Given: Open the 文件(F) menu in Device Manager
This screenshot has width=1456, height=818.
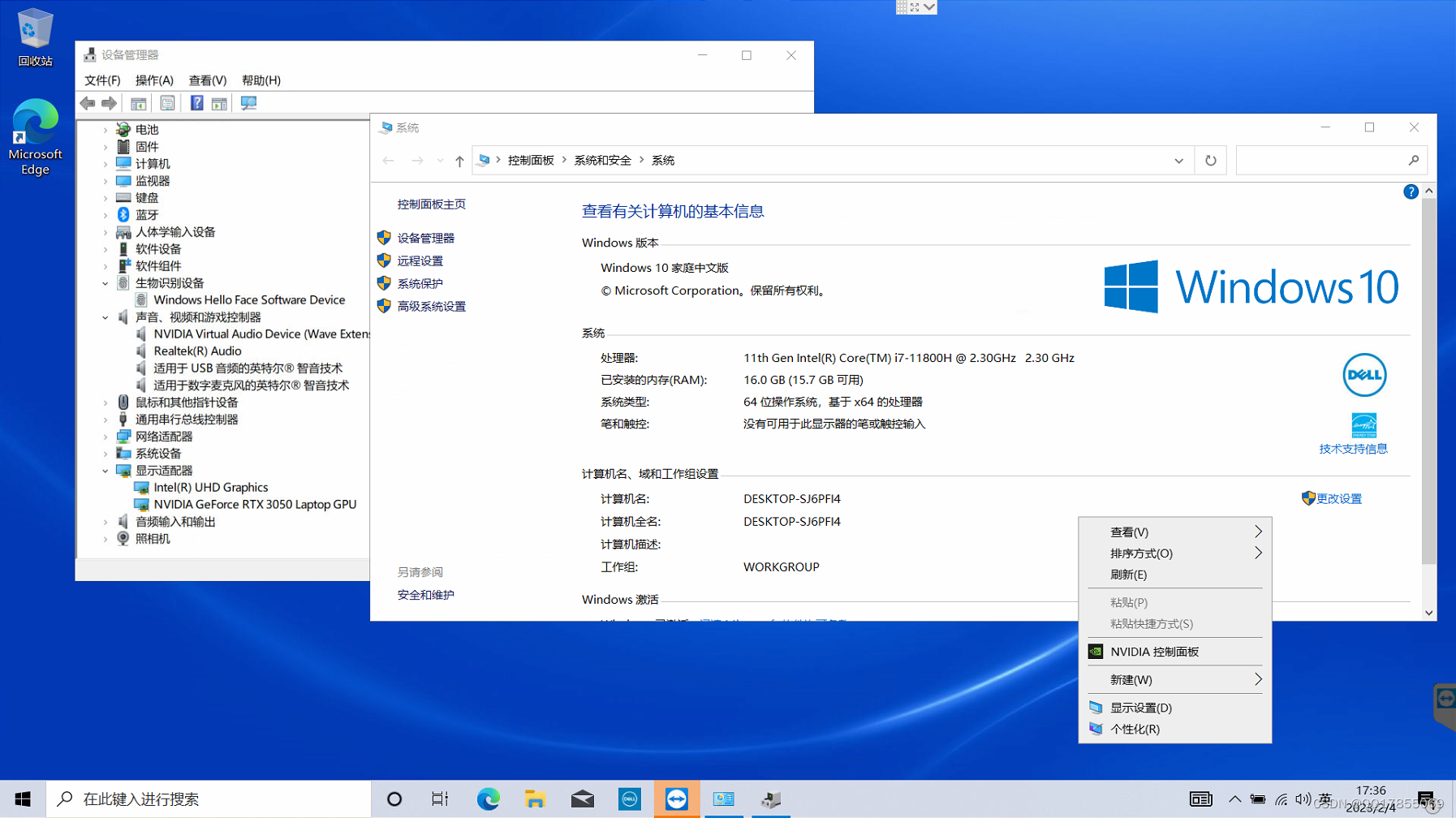Looking at the screenshot, I should coord(102,80).
